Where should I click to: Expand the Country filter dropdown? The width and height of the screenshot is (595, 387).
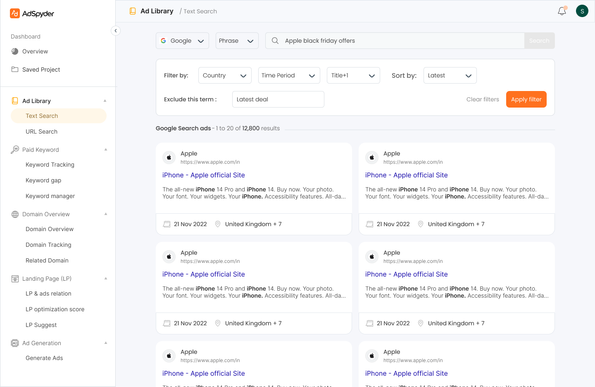[x=225, y=76]
